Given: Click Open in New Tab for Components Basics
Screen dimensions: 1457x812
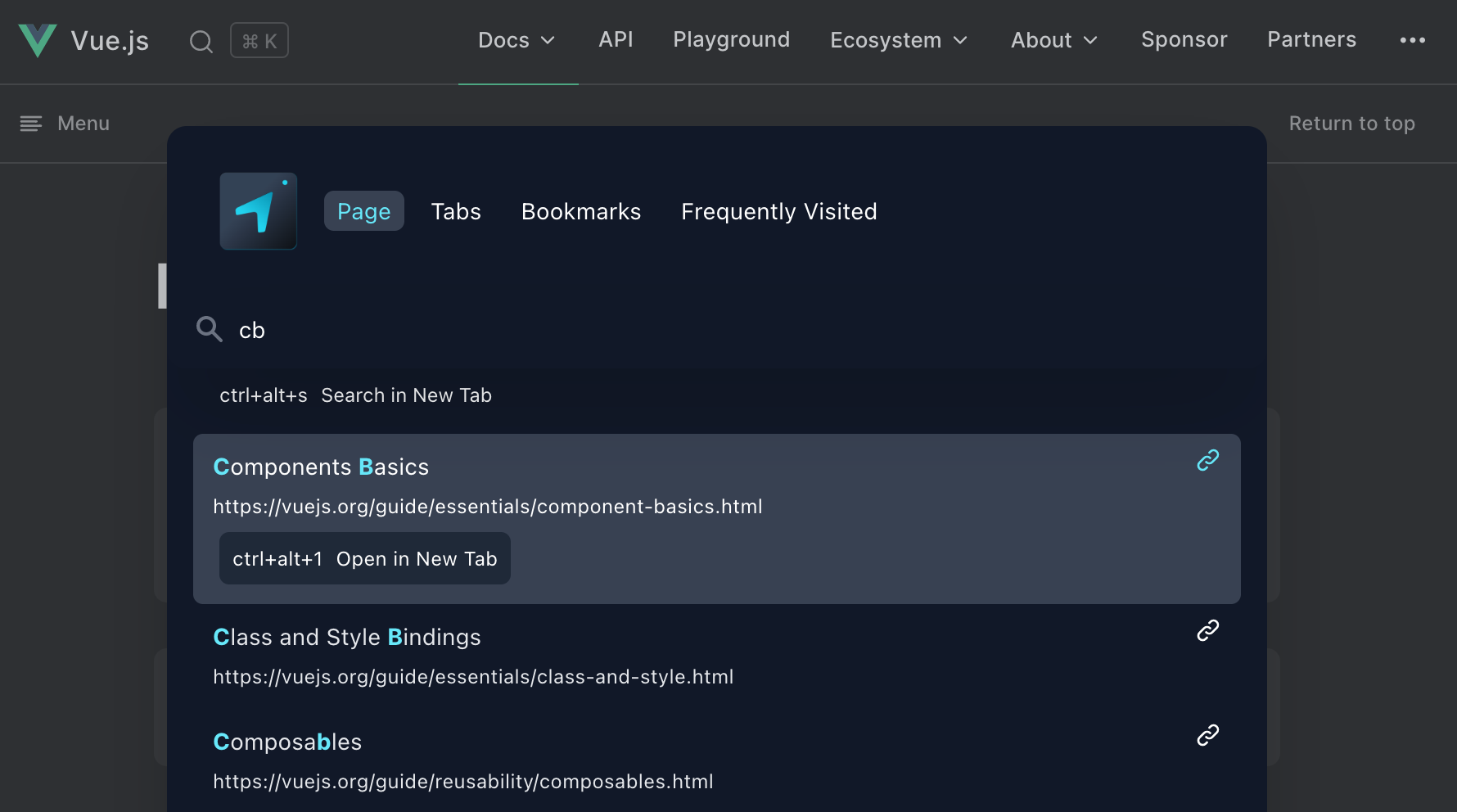Looking at the screenshot, I should tap(365, 558).
